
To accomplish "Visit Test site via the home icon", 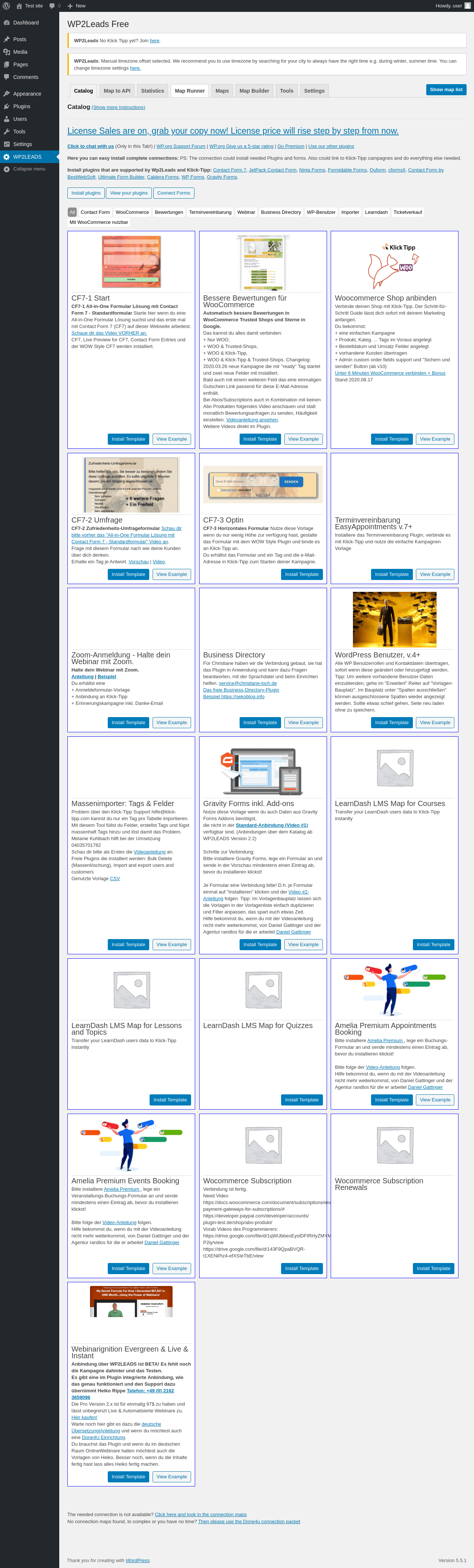I will tap(20, 6).
